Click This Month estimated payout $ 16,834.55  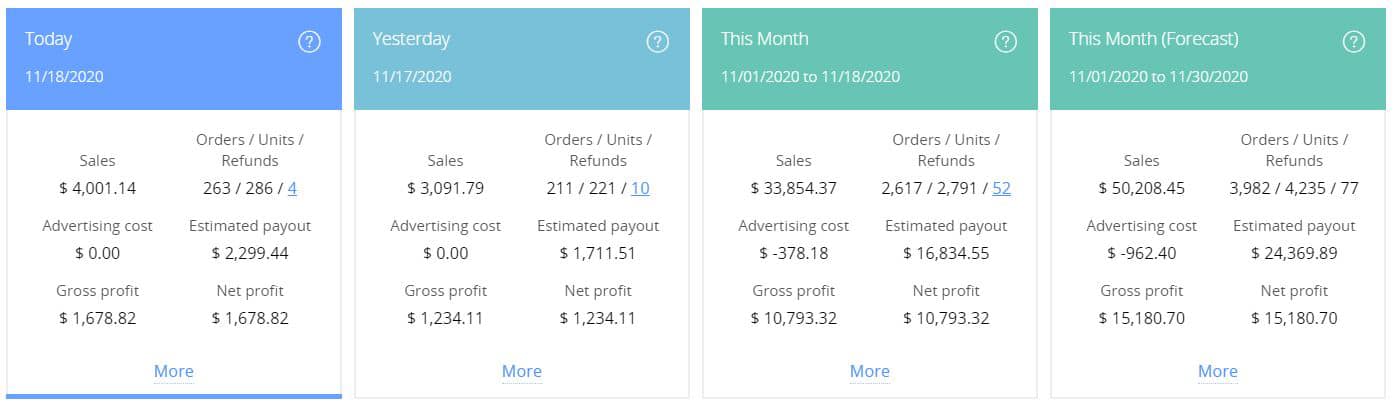(x=946, y=253)
